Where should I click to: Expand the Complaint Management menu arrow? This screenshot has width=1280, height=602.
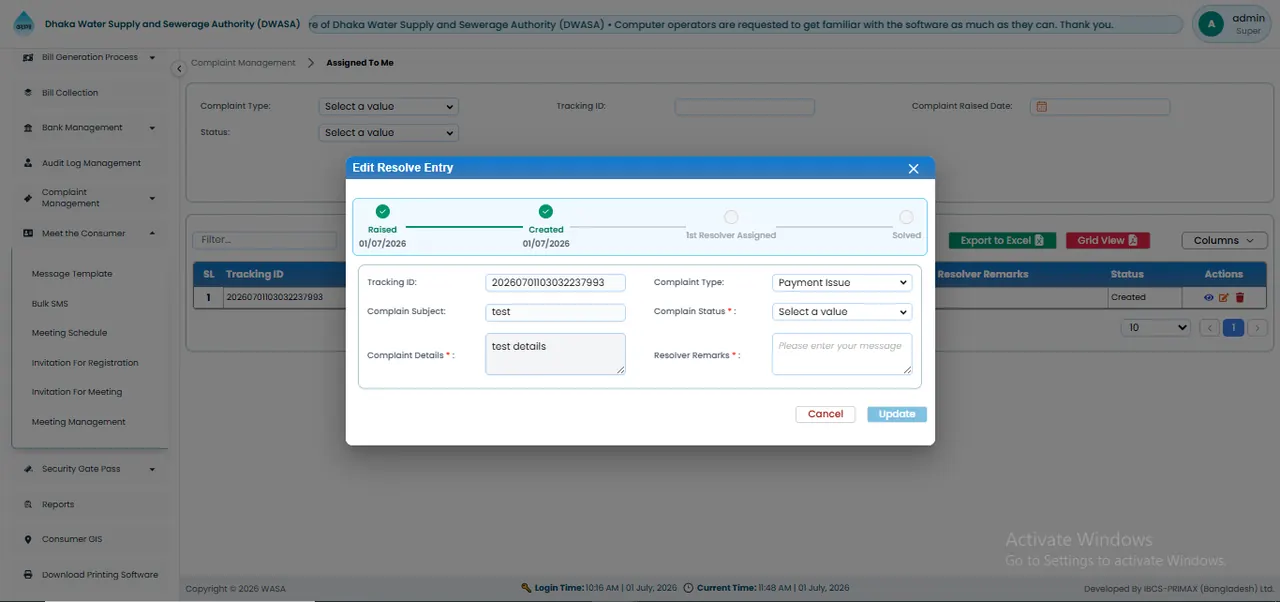point(152,198)
